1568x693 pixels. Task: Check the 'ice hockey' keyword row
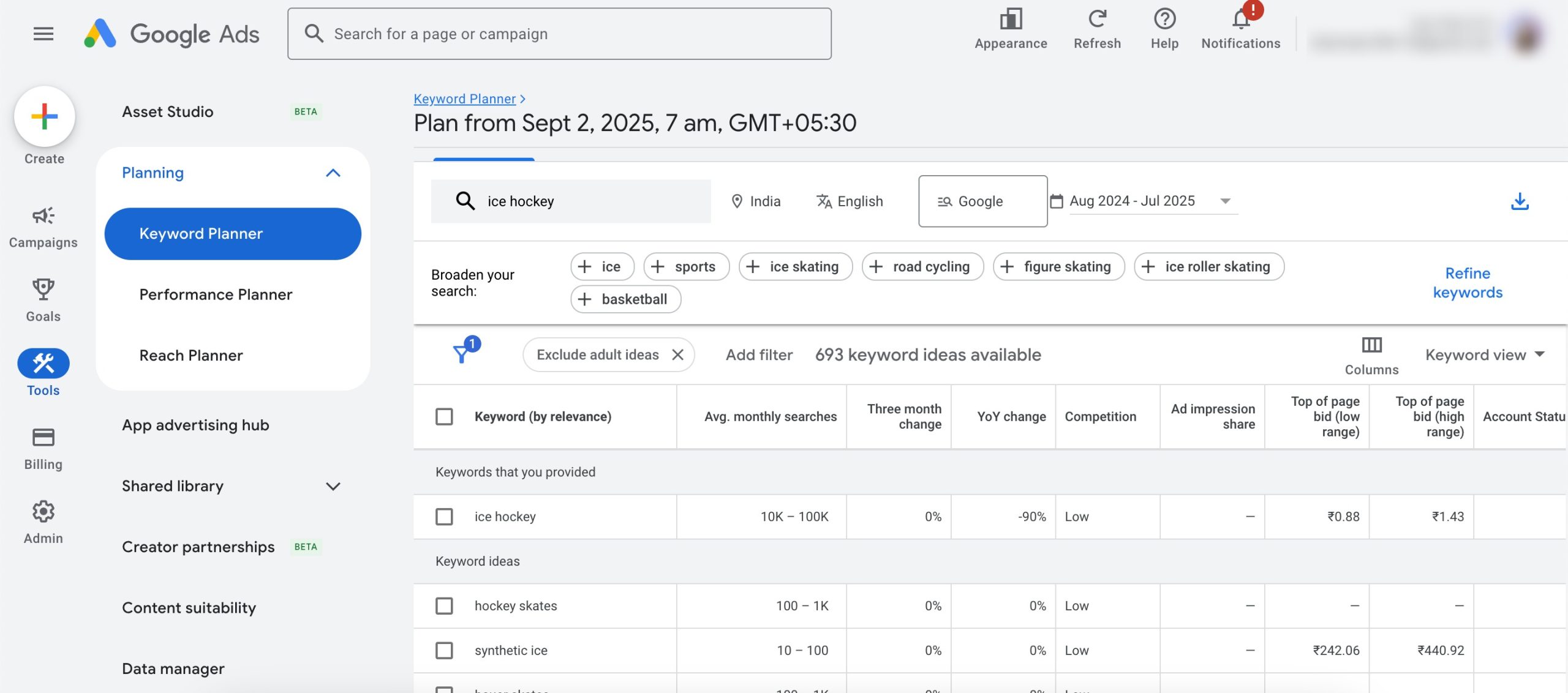click(444, 517)
